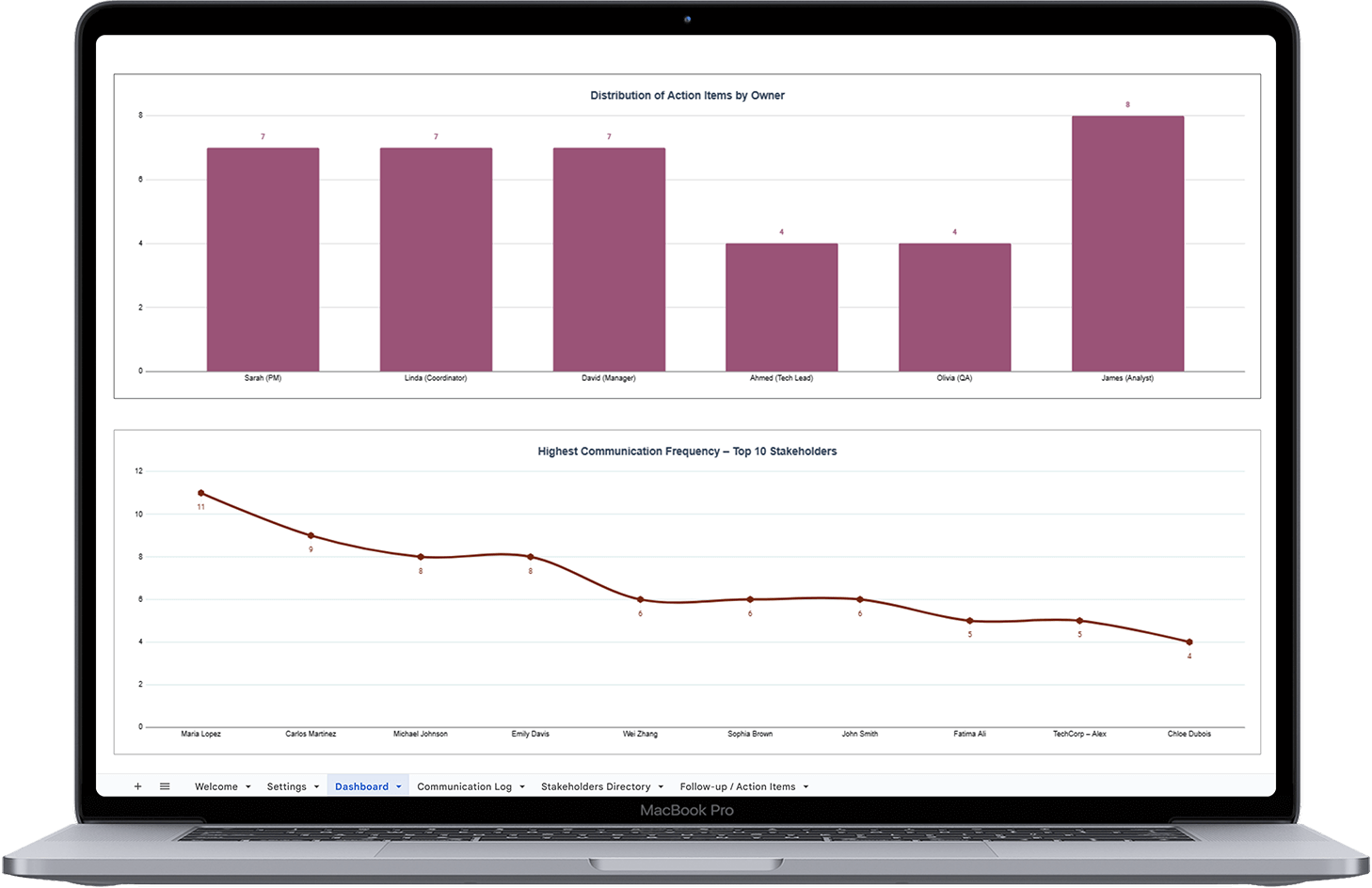
Task: Open the Follow-up / Action Items tab
Action: pyautogui.click(x=737, y=786)
